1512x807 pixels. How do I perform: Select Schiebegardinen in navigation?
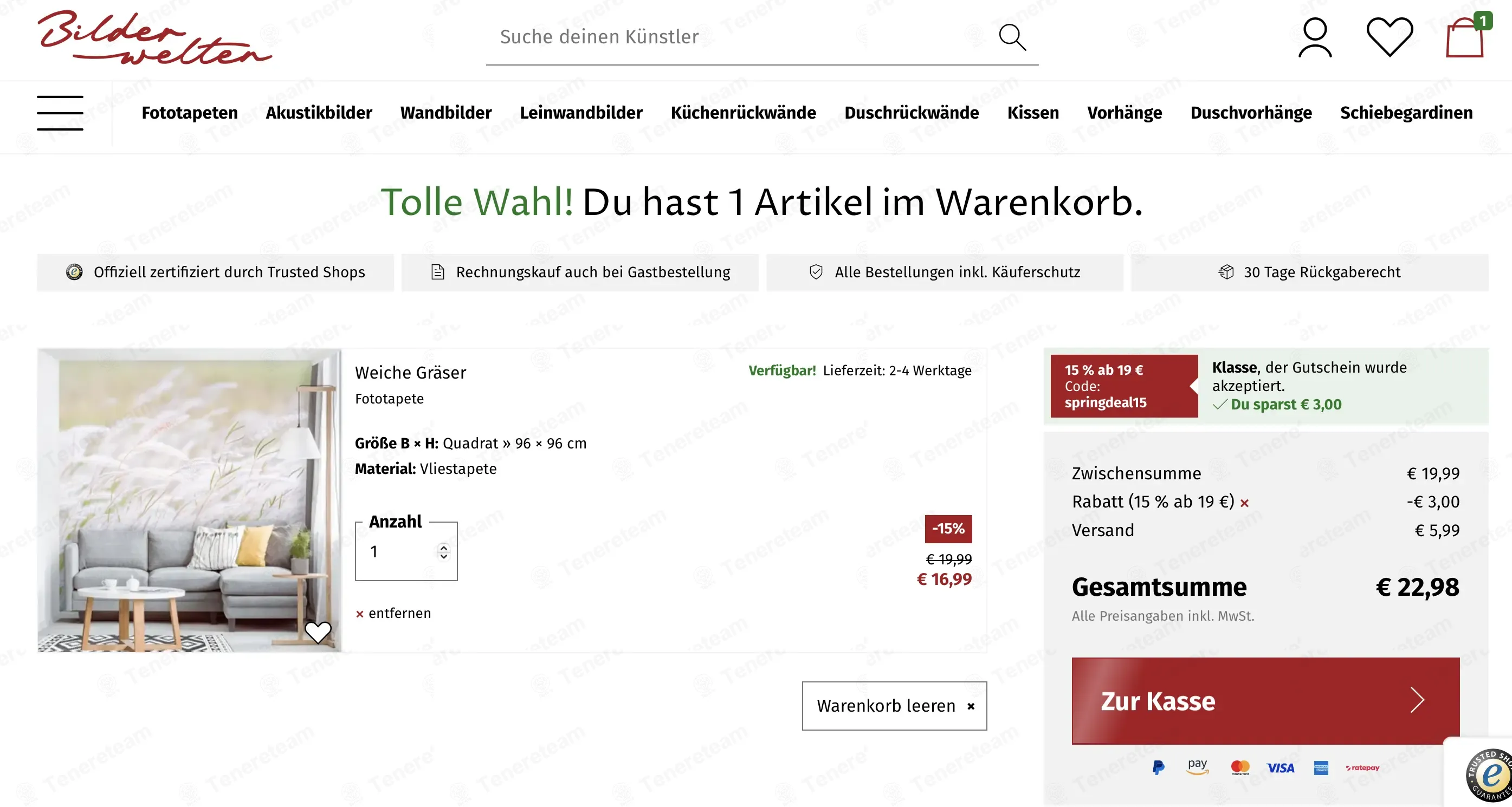(1406, 113)
